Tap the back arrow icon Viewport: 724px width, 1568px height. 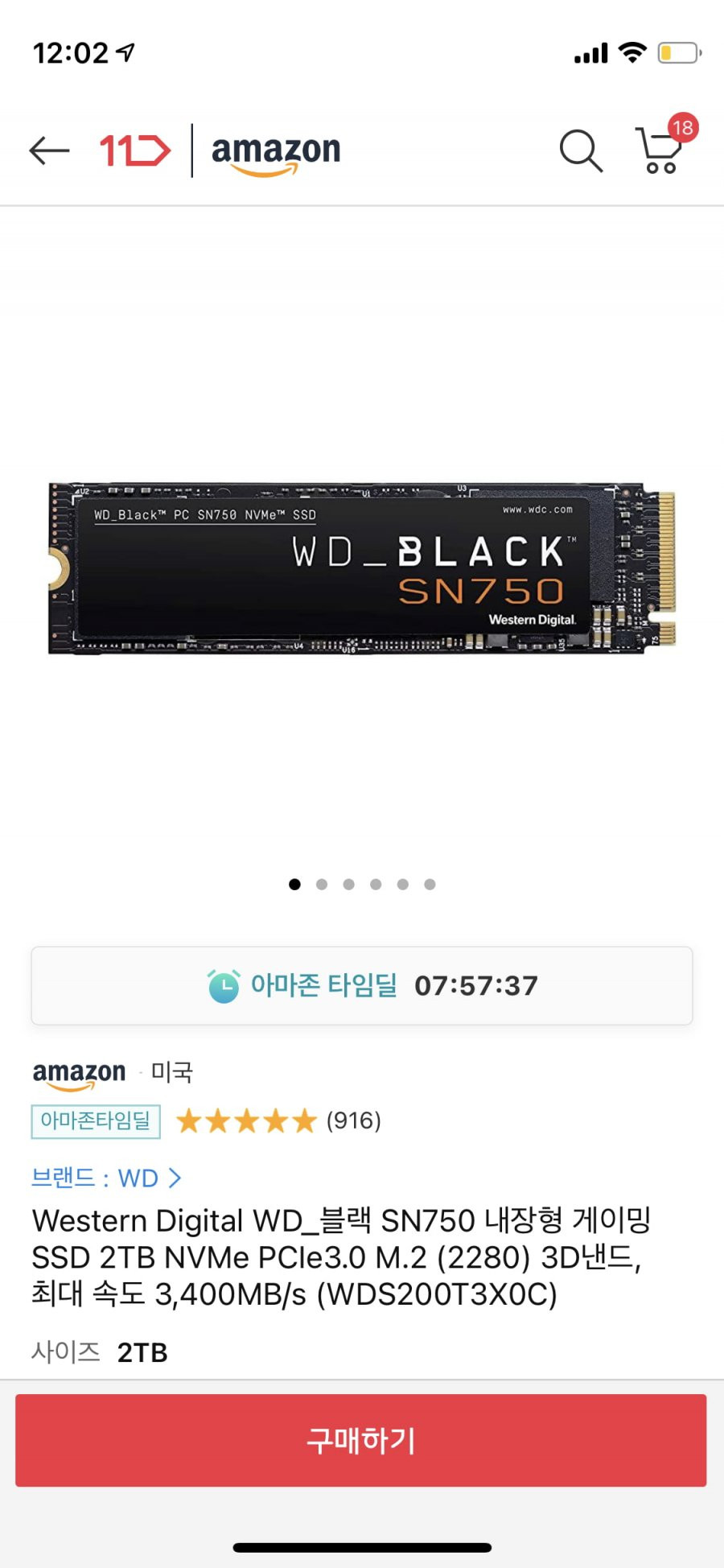pos(49,151)
